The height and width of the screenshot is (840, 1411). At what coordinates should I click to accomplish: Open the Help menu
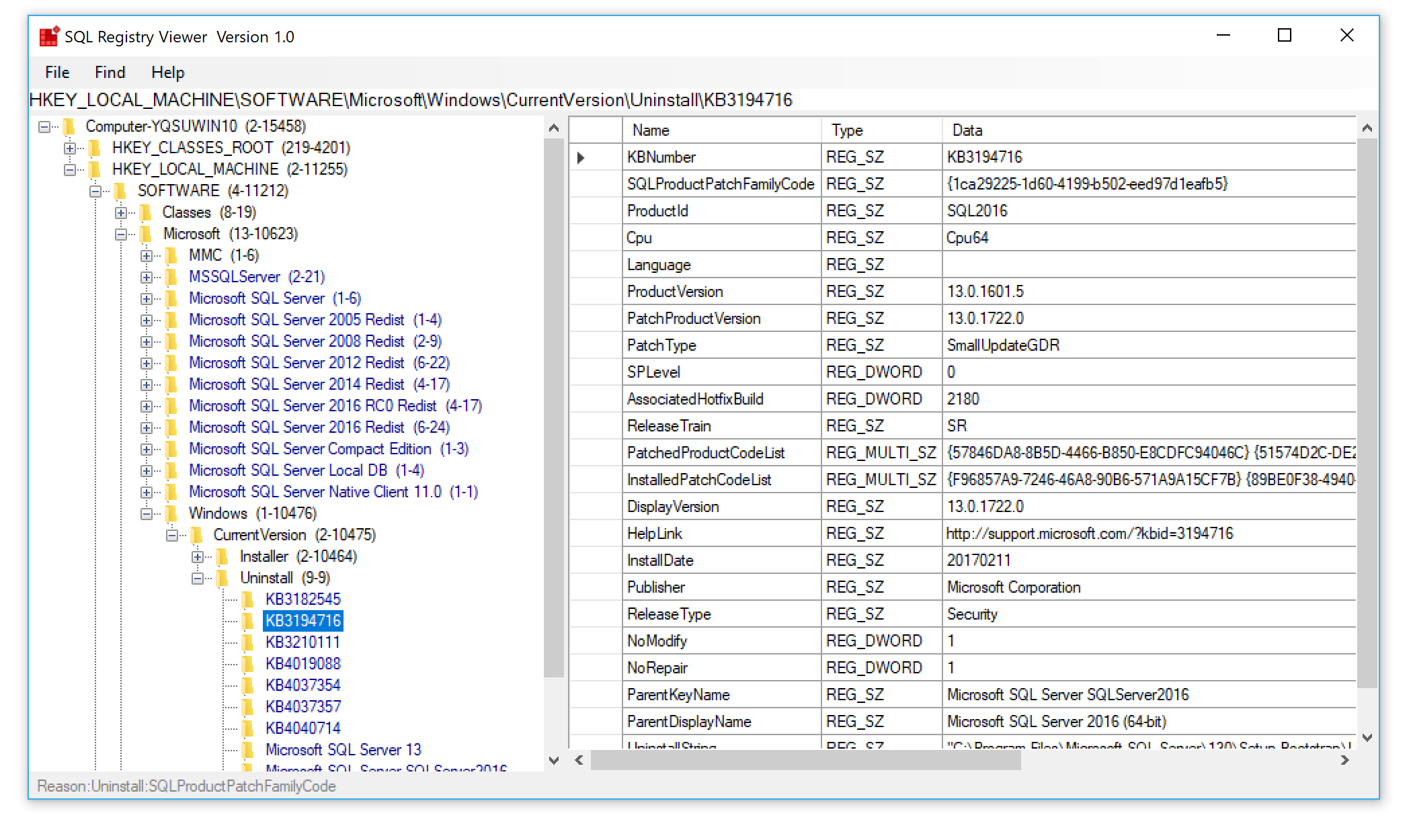167,73
